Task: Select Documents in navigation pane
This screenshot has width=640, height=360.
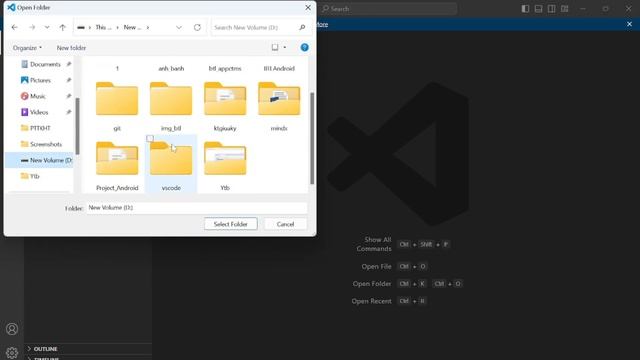Action: [x=45, y=64]
